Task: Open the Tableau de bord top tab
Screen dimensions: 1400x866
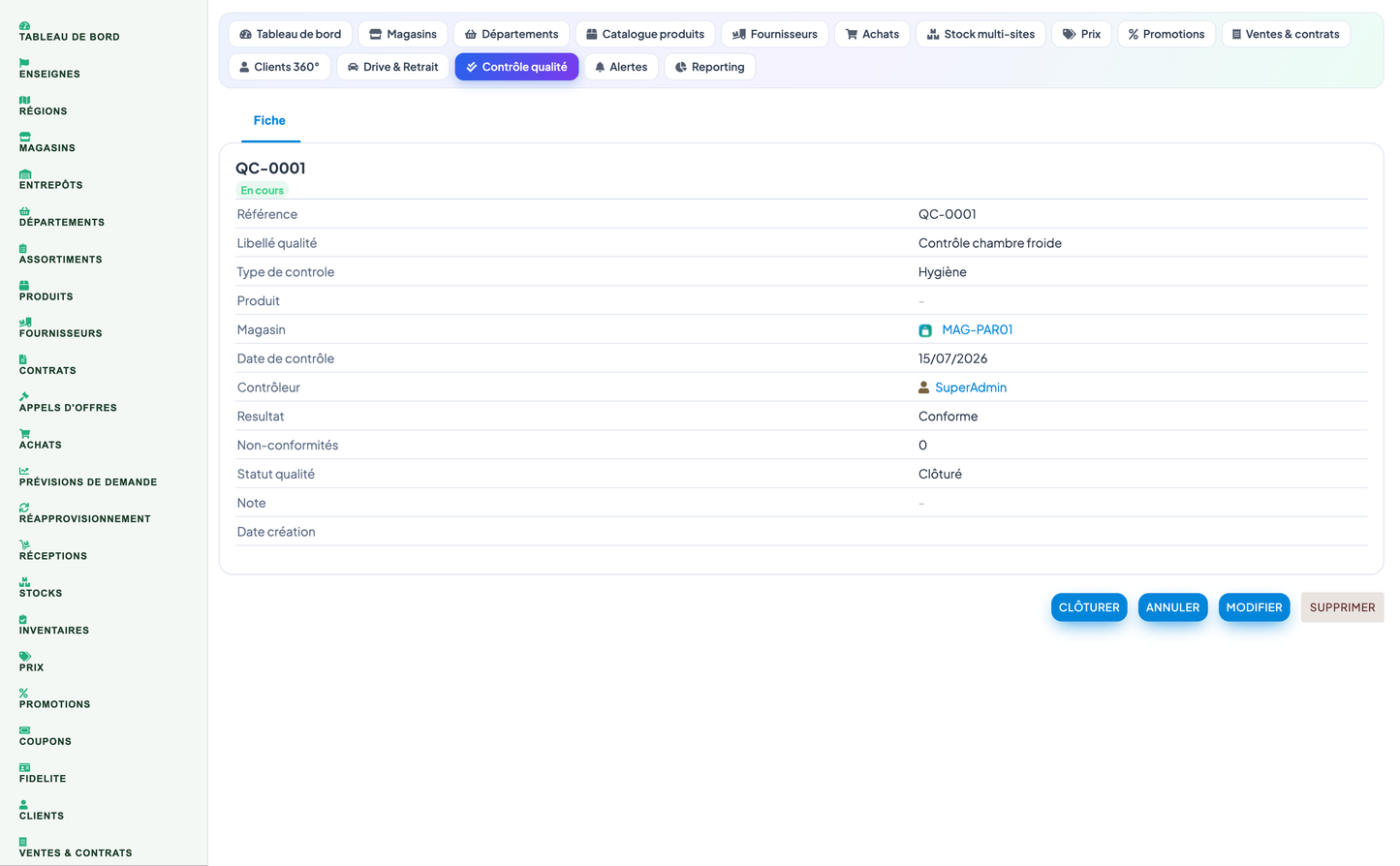Action: 291,34
